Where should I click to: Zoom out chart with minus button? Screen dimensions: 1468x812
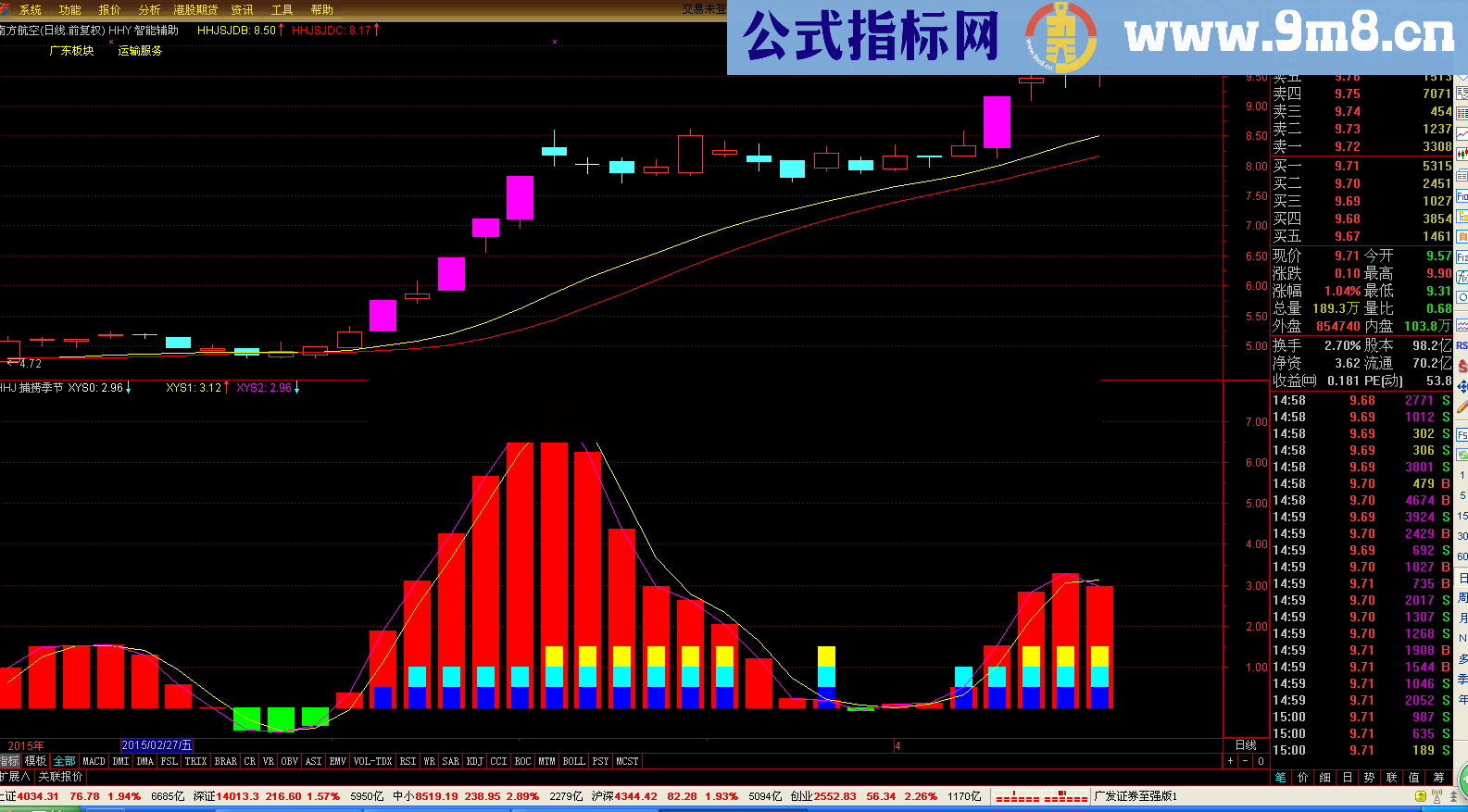[x=1245, y=761]
